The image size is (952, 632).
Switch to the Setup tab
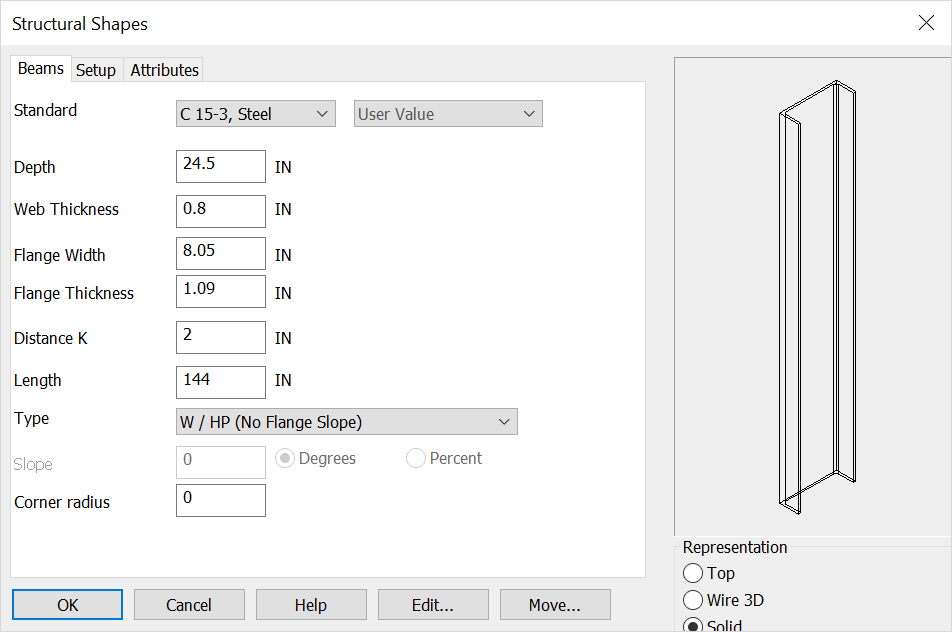tap(96, 69)
